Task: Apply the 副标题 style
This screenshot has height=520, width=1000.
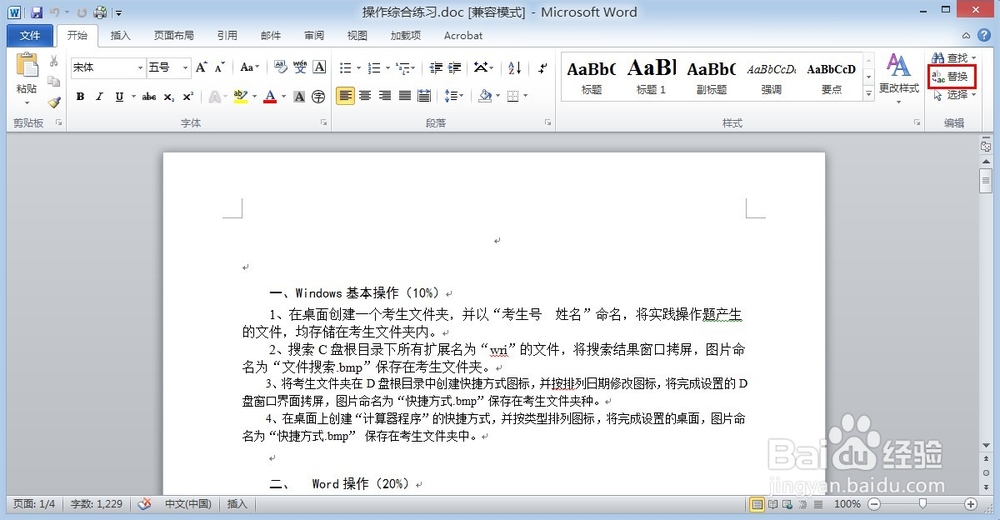Action: (x=711, y=77)
